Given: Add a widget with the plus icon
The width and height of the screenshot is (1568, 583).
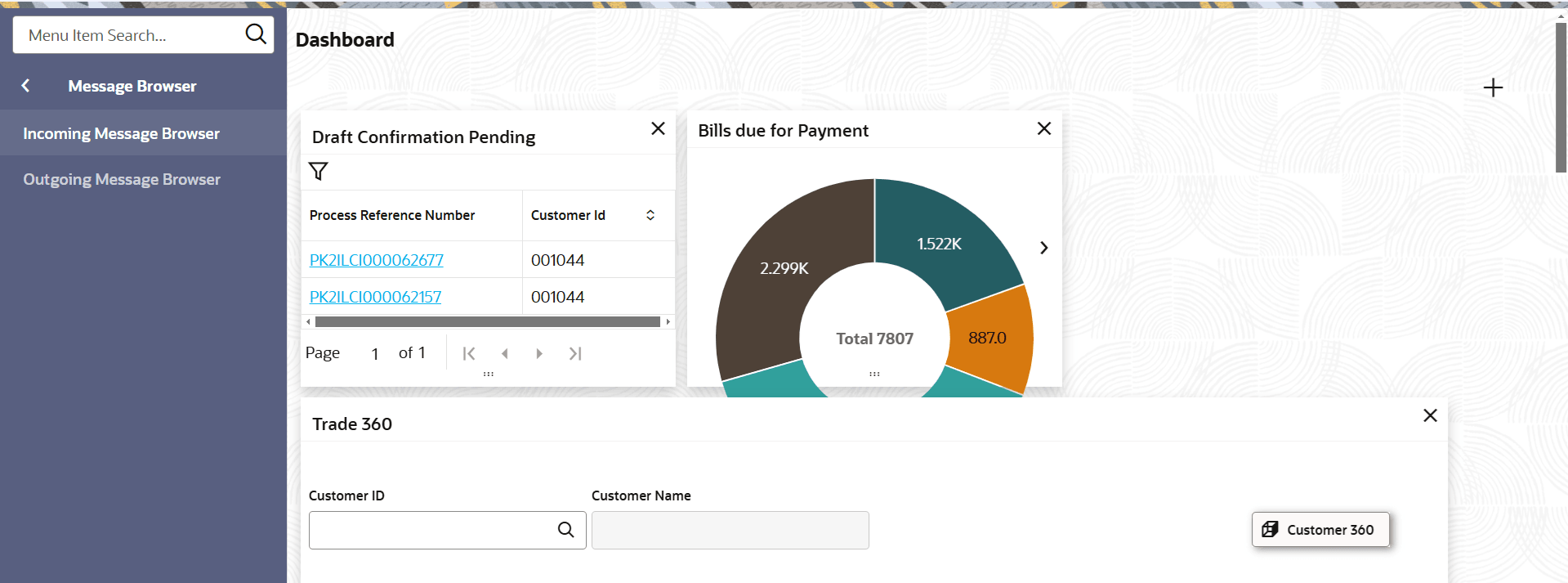Looking at the screenshot, I should (1493, 87).
